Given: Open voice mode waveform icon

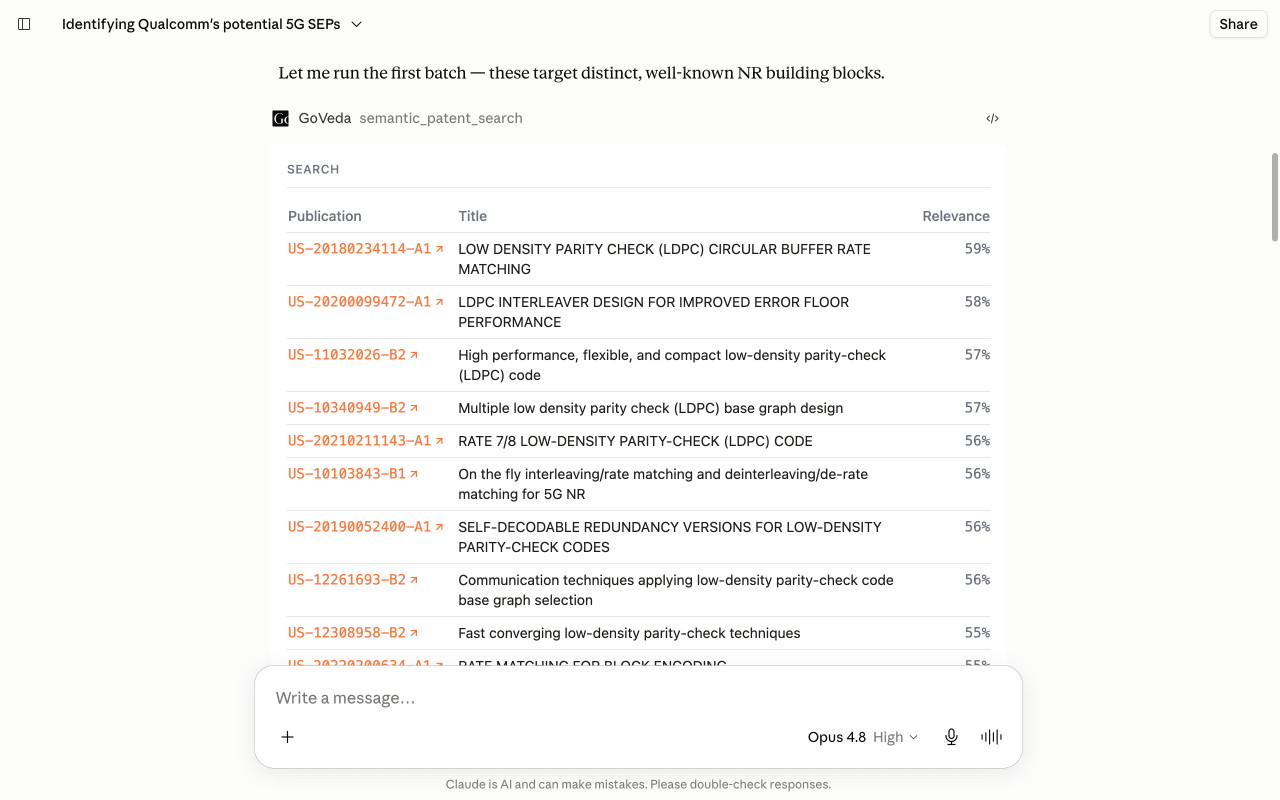Looking at the screenshot, I should (x=991, y=737).
